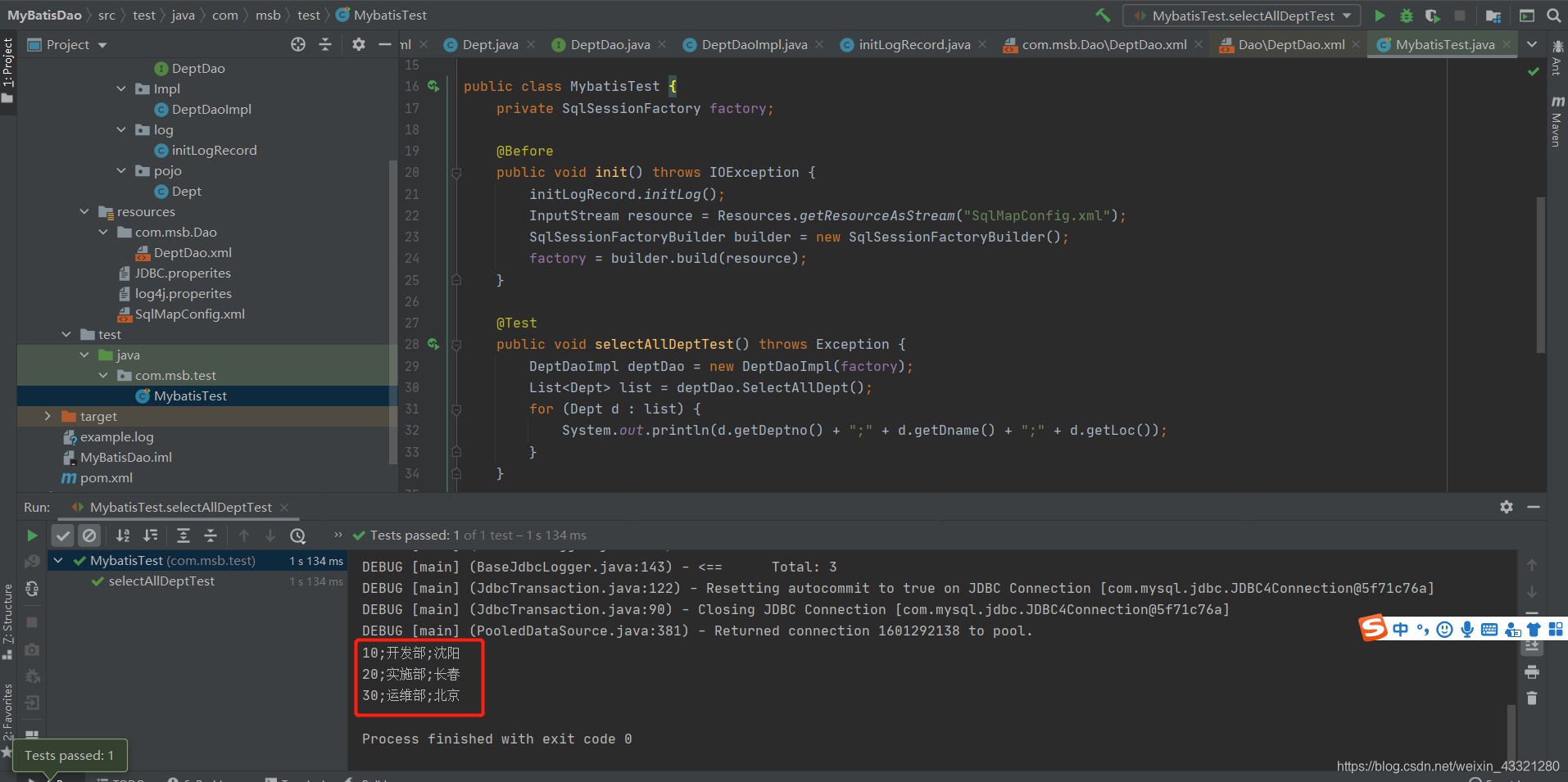
Task: Toggle Show Ignored tests button
Action: 89,536
